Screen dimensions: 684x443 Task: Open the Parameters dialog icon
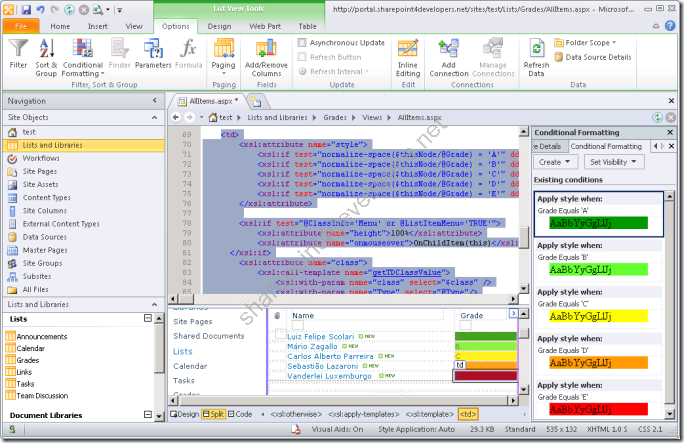(153, 53)
